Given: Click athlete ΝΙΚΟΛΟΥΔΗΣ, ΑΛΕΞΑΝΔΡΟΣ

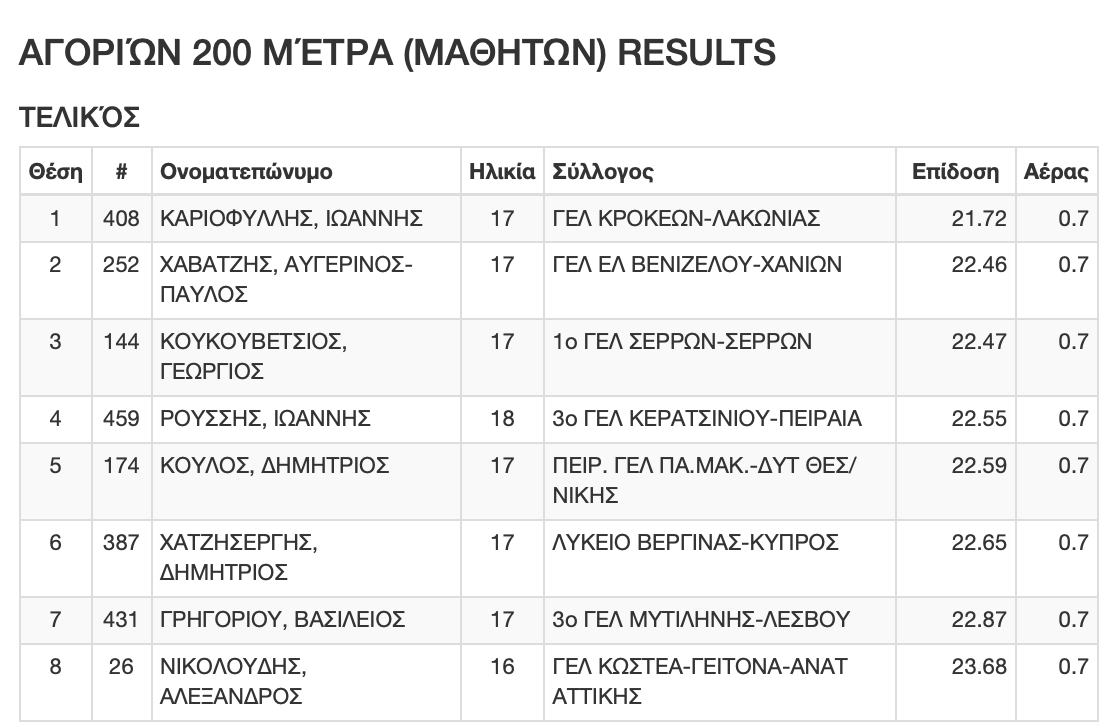Looking at the screenshot, I should click(232, 681).
